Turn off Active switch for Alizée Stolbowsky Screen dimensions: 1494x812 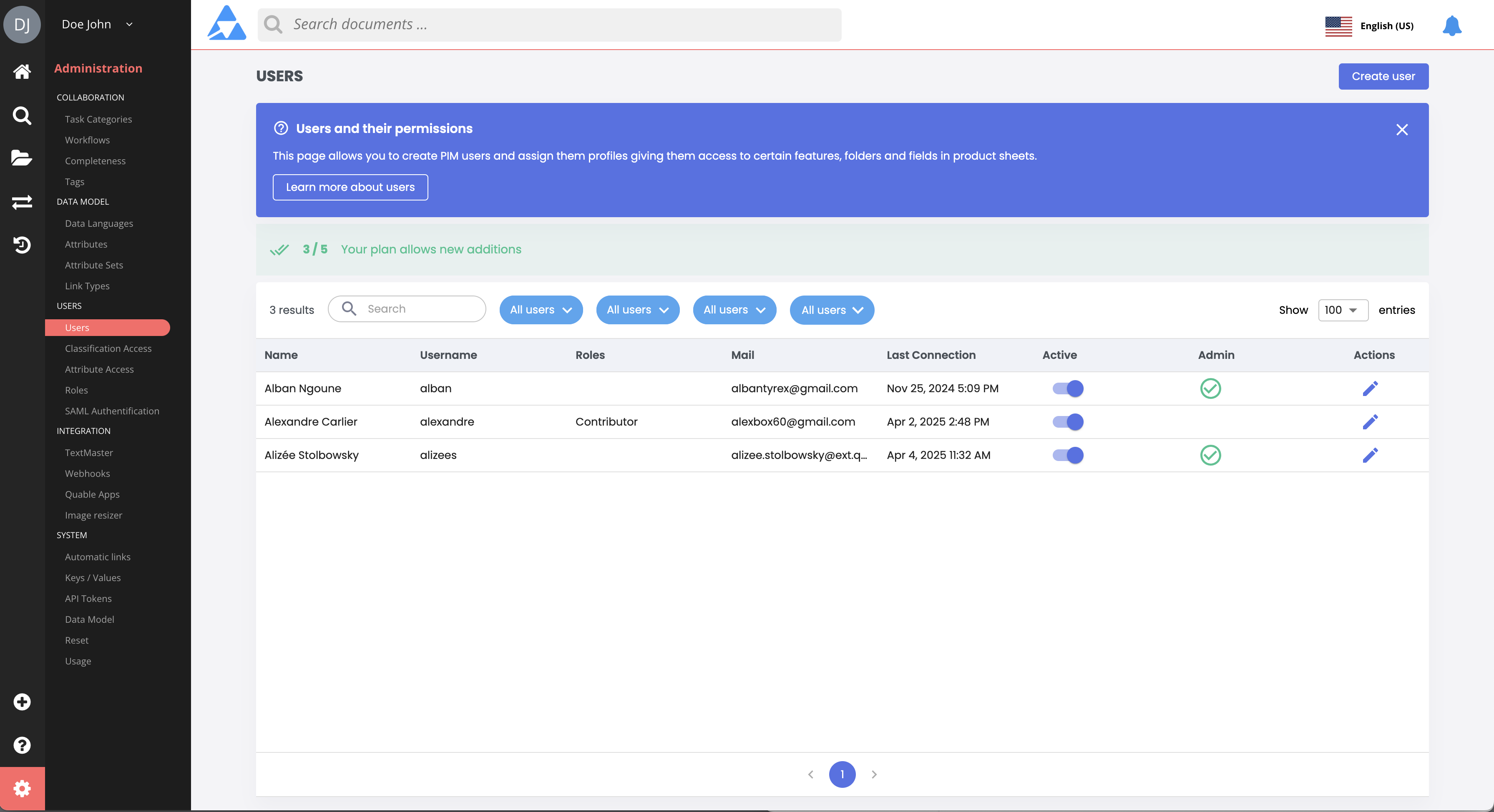pos(1068,455)
